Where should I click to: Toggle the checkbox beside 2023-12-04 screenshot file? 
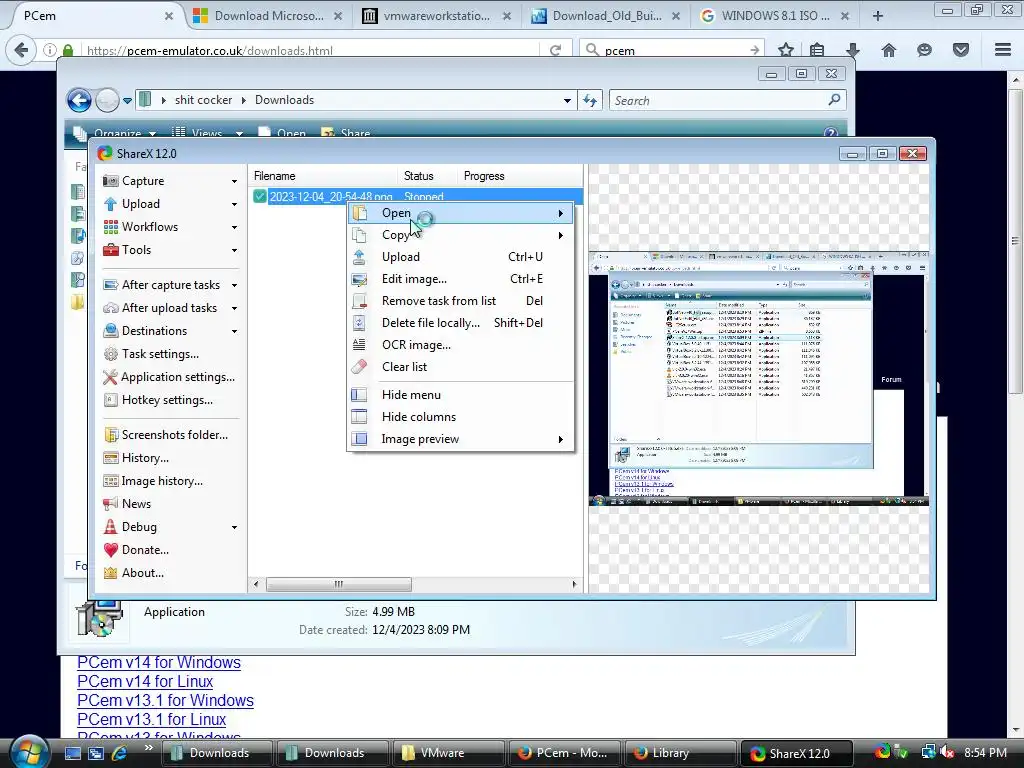tap(259, 197)
